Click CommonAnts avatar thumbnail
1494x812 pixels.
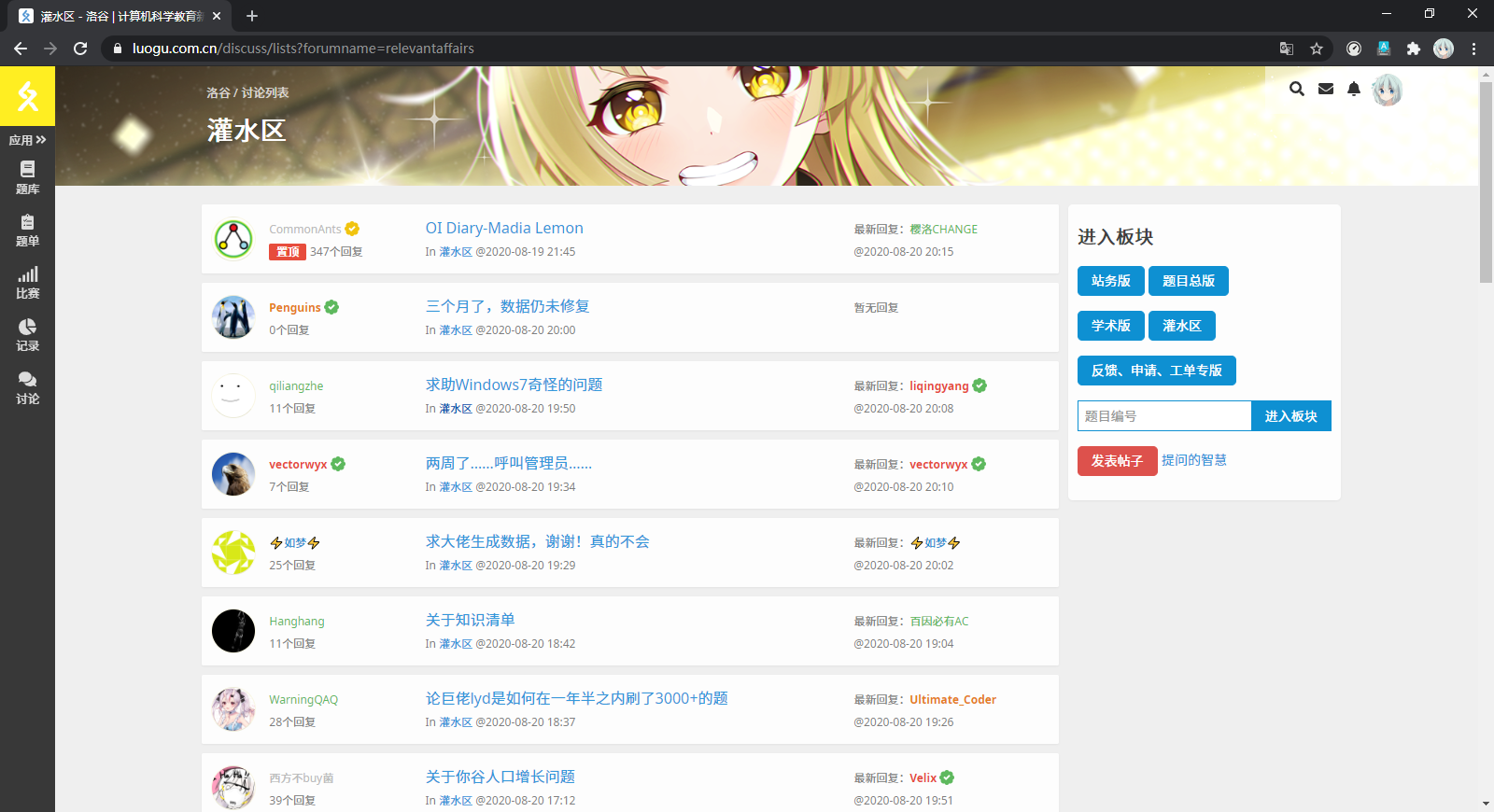[233, 239]
